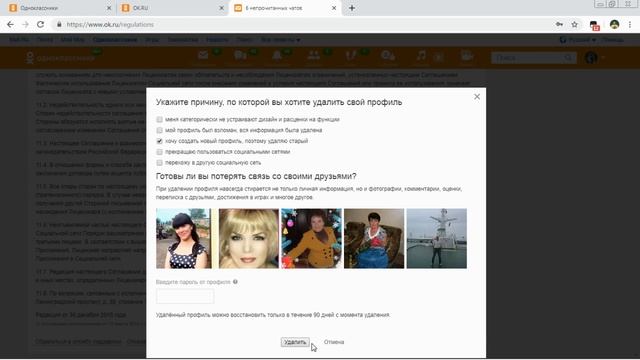
Task: Switch to the OK.RU browser tab
Action: 171,8
